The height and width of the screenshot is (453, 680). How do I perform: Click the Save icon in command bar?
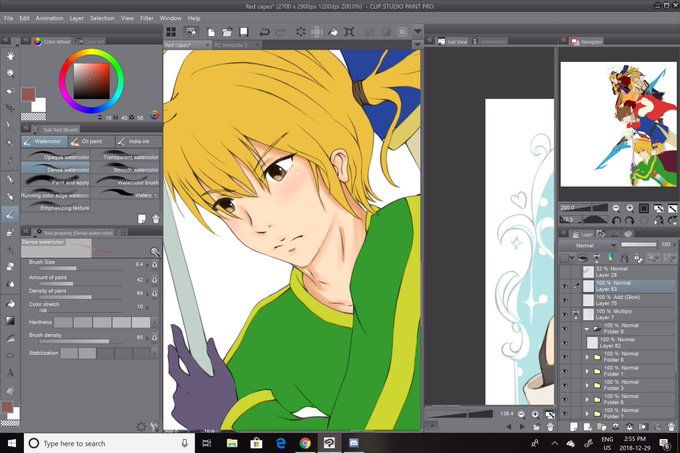click(244, 32)
